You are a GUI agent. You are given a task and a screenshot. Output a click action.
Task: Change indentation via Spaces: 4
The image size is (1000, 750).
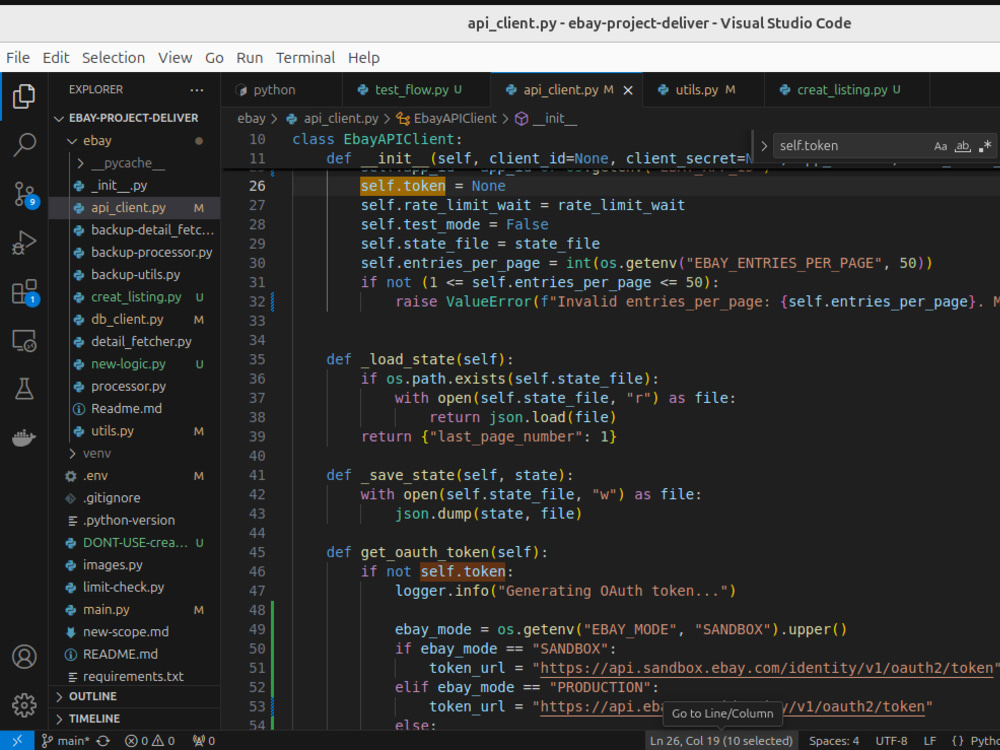pos(834,741)
